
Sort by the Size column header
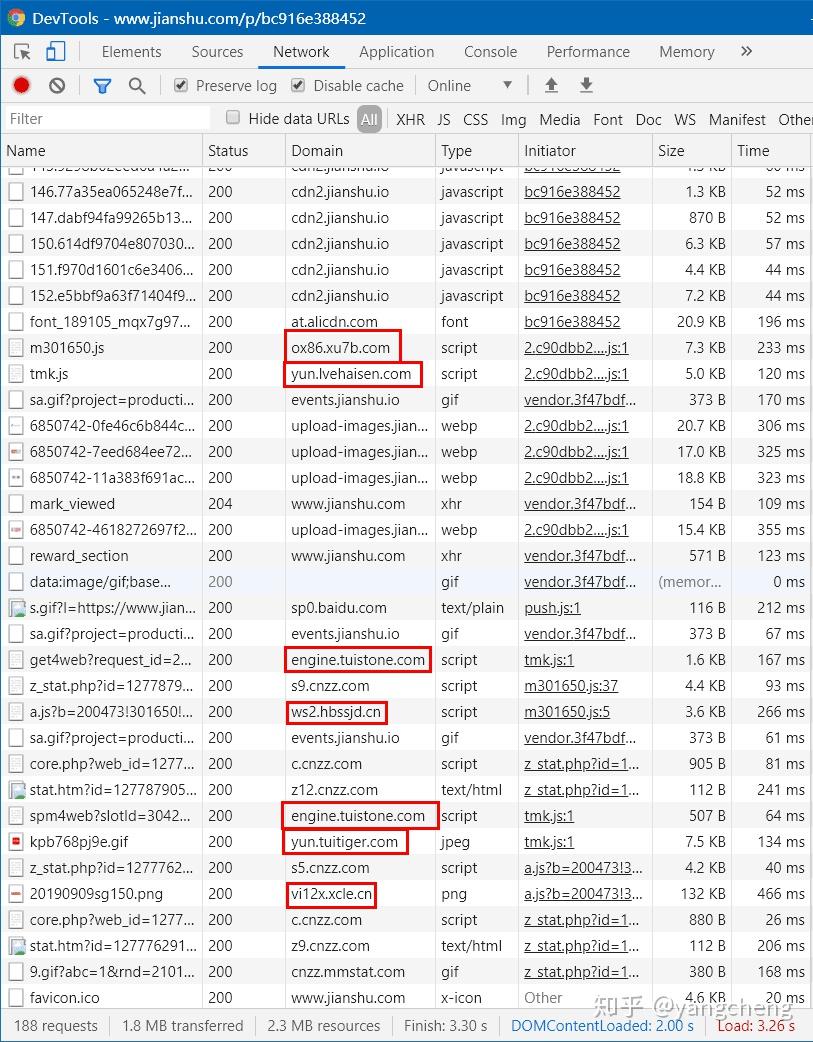(691, 151)
